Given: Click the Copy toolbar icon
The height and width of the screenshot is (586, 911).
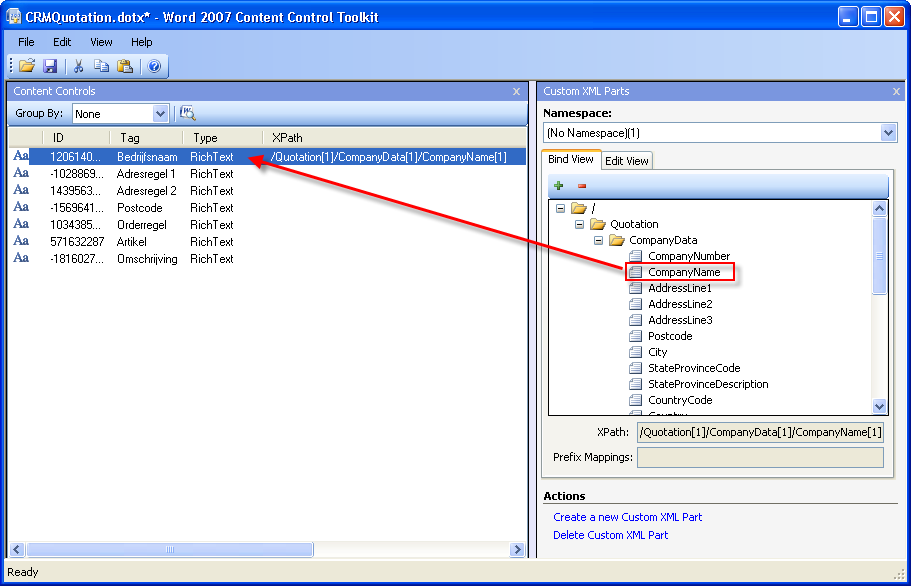Looking at the screenshot, I should (101, 66).
